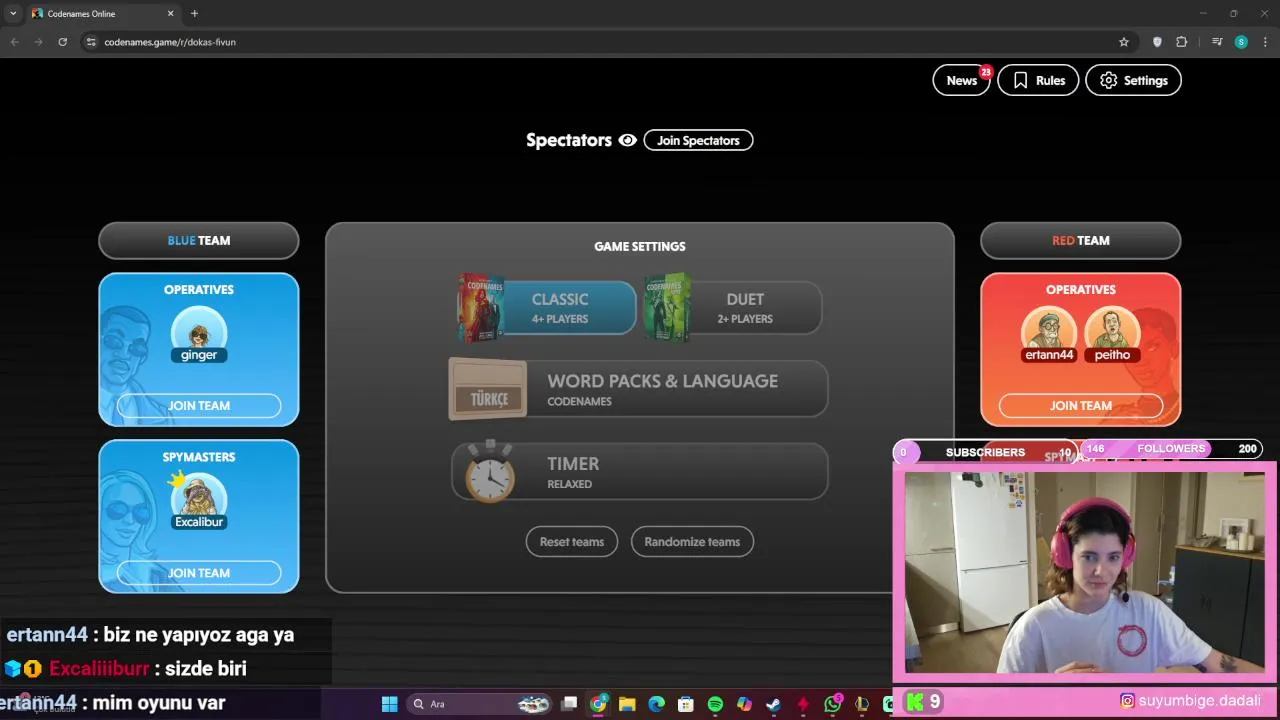
Task: Open Copilot from the taskbar
Action: [744, 704]
